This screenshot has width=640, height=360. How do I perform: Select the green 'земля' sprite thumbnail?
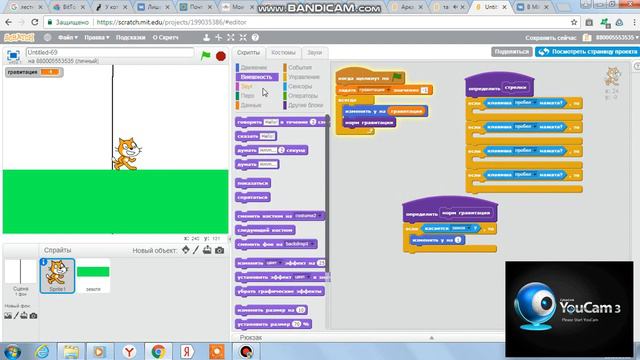click(x=93, y=276)
